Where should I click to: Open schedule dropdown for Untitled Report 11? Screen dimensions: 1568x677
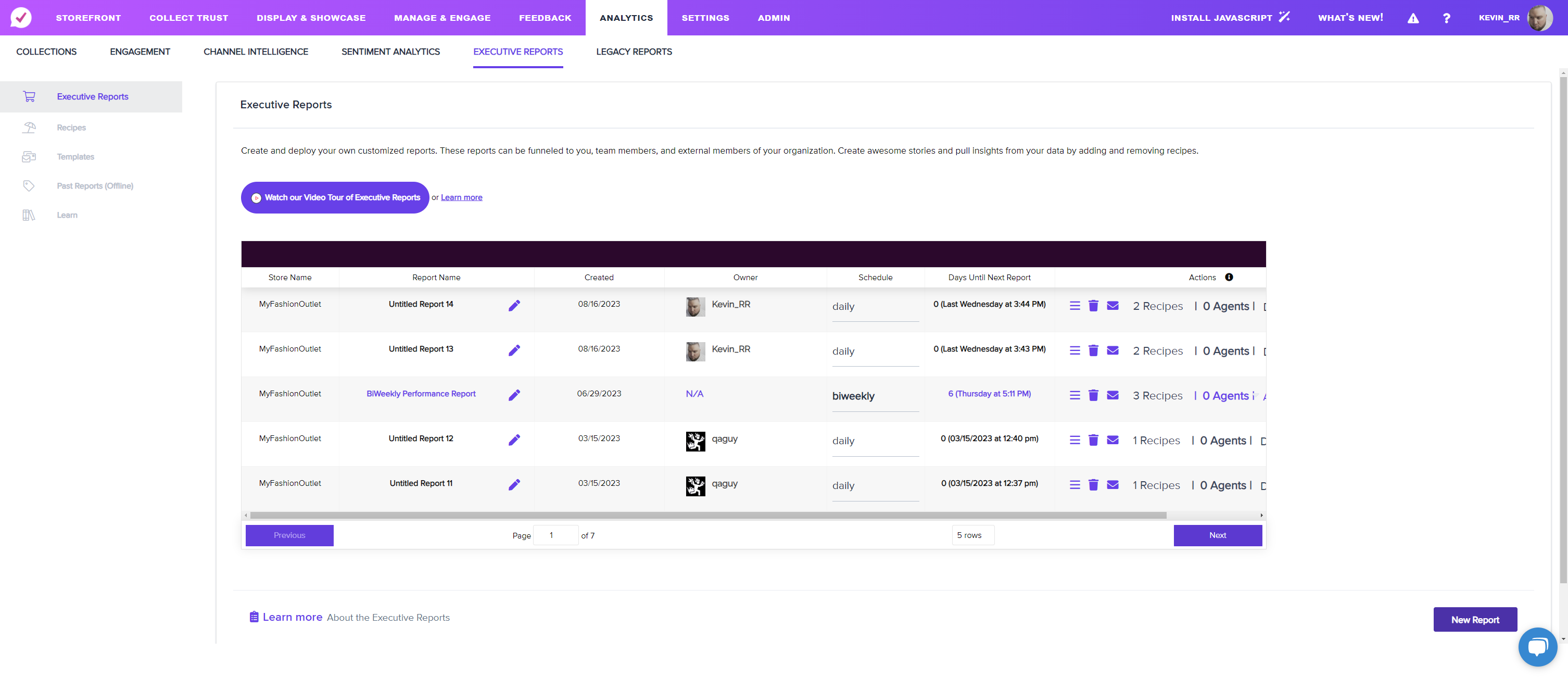pyautogui.click(x=875, y=486)
